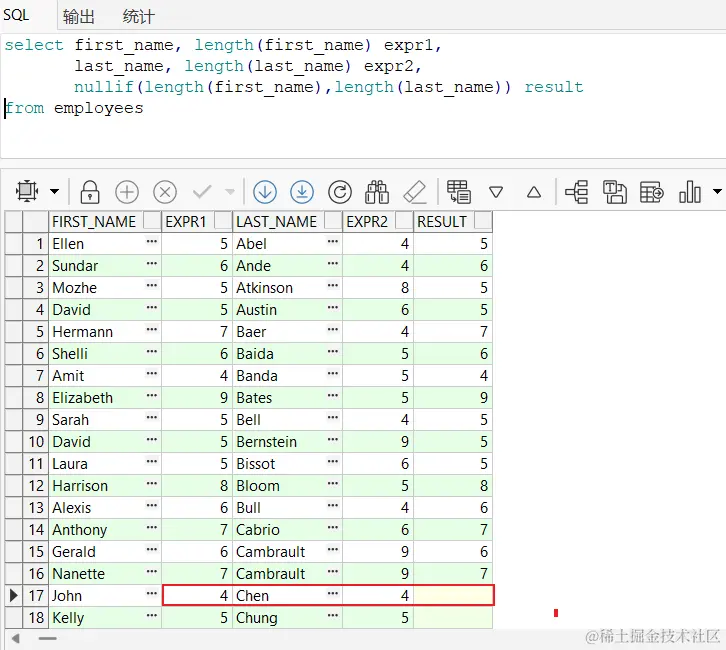Screen dimensions: 726x650
Task: Open the bar chart icon
Action: click(x=690, y=192)
